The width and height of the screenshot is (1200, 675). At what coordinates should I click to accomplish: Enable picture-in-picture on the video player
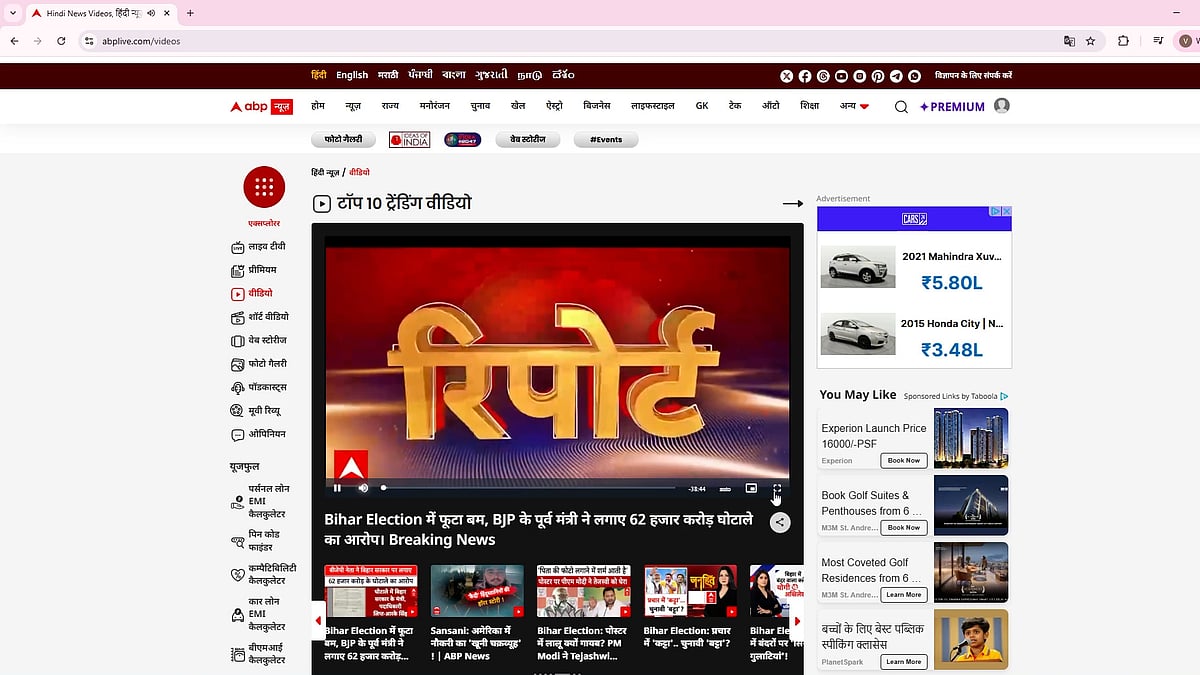(751, 489)
